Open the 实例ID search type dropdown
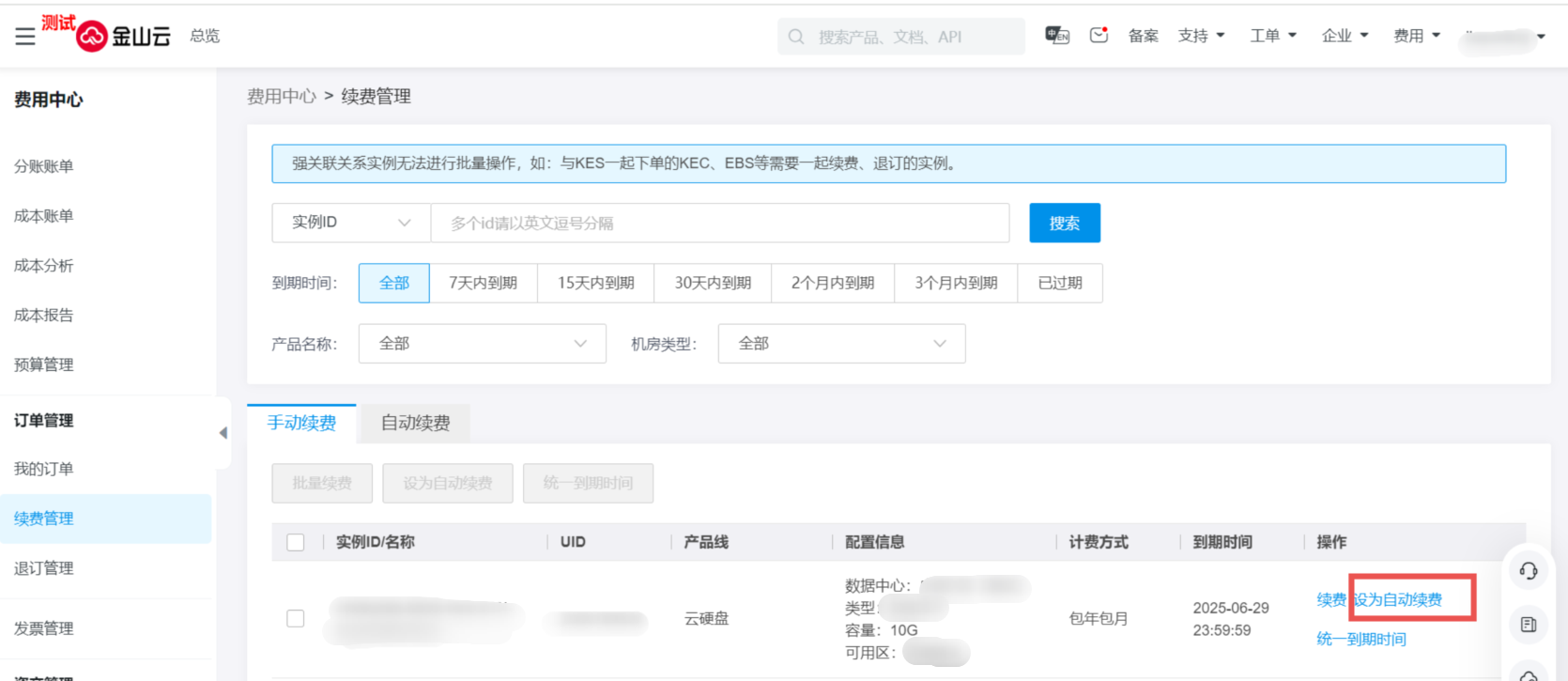Image resolution: width=1568 pixels, height=681 pixels. (x=350, y=223)
